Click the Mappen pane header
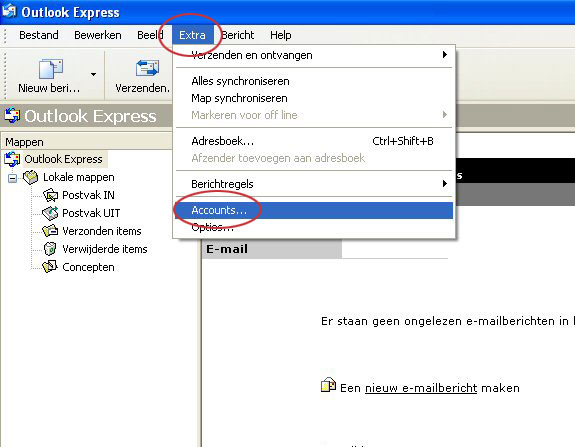Viewport: 575px width, 447px height. [x=86, y=142]
